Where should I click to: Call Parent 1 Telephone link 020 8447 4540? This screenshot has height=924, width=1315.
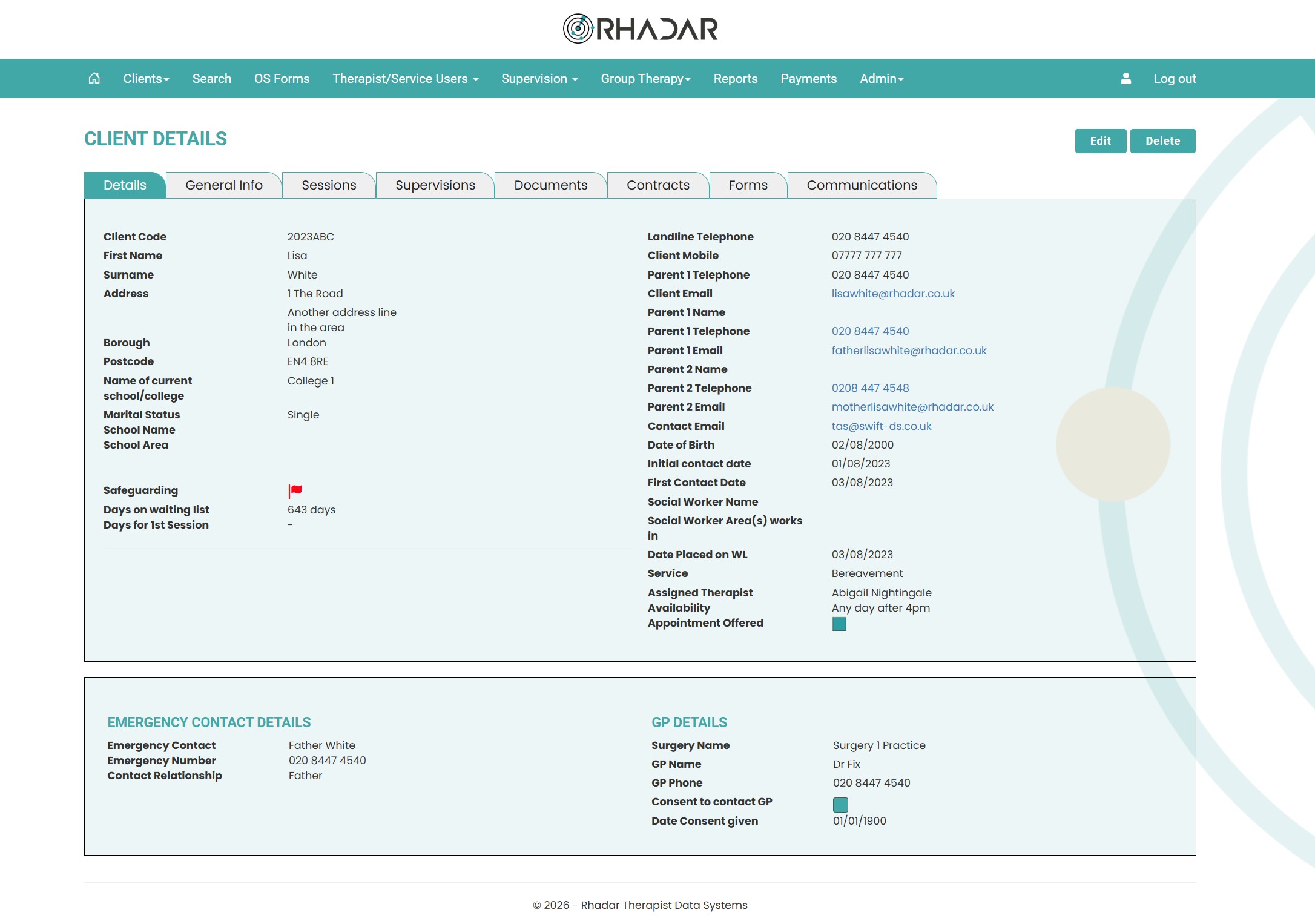pos(870,331)
